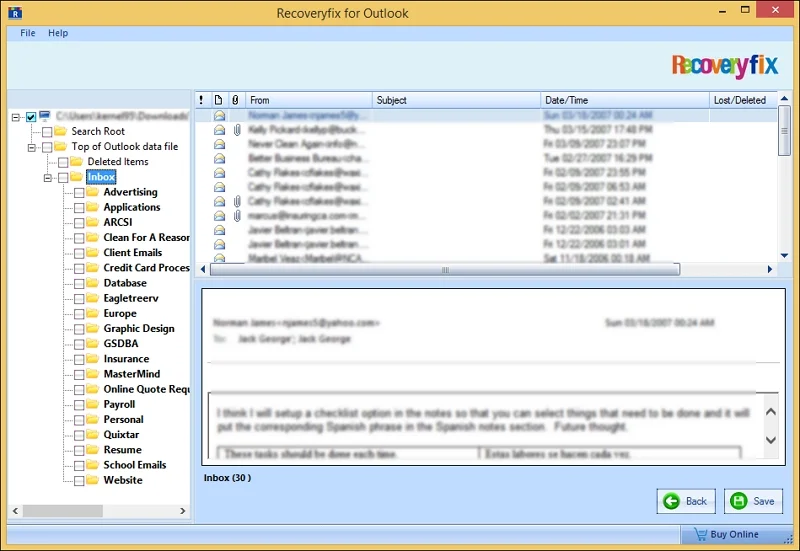Sort by the From column header
Screen dimensions: 800x551
[309, 100]
